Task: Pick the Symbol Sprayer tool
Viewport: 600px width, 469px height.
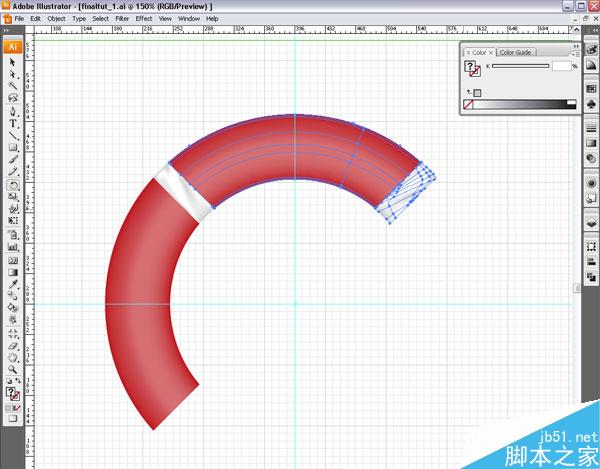Action: (13, 235)
